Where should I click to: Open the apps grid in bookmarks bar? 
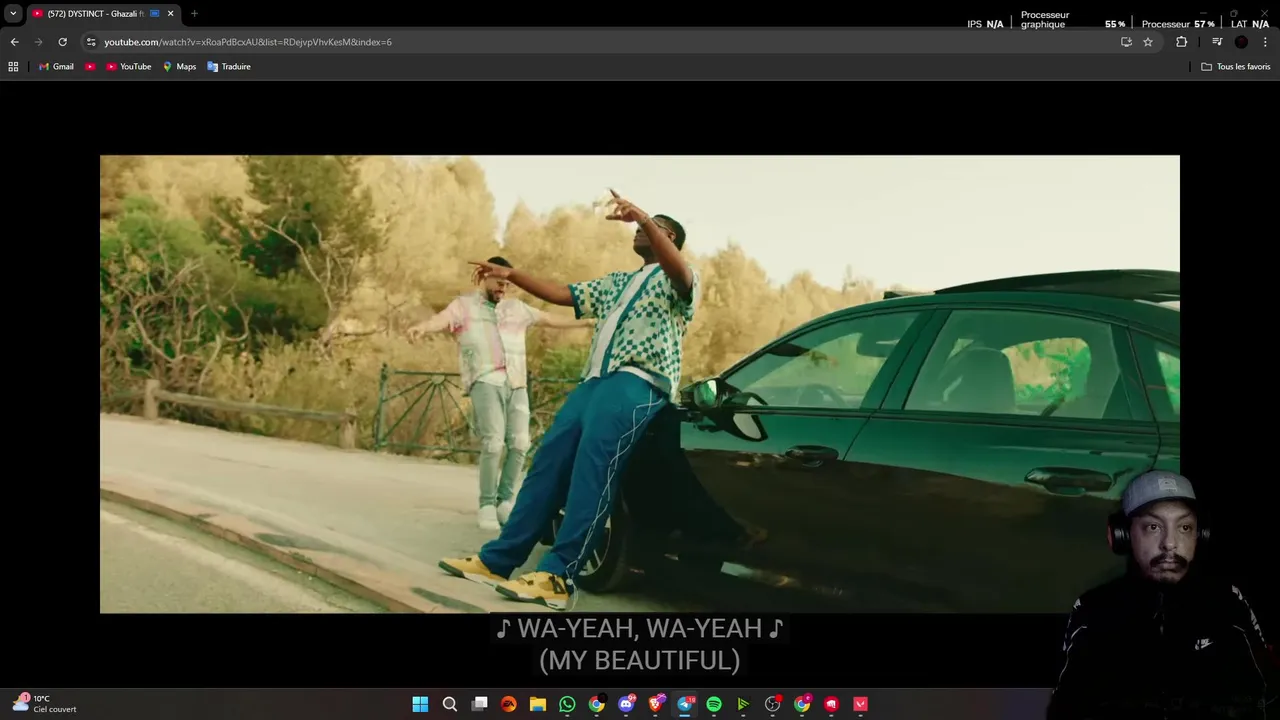(13, 67)
